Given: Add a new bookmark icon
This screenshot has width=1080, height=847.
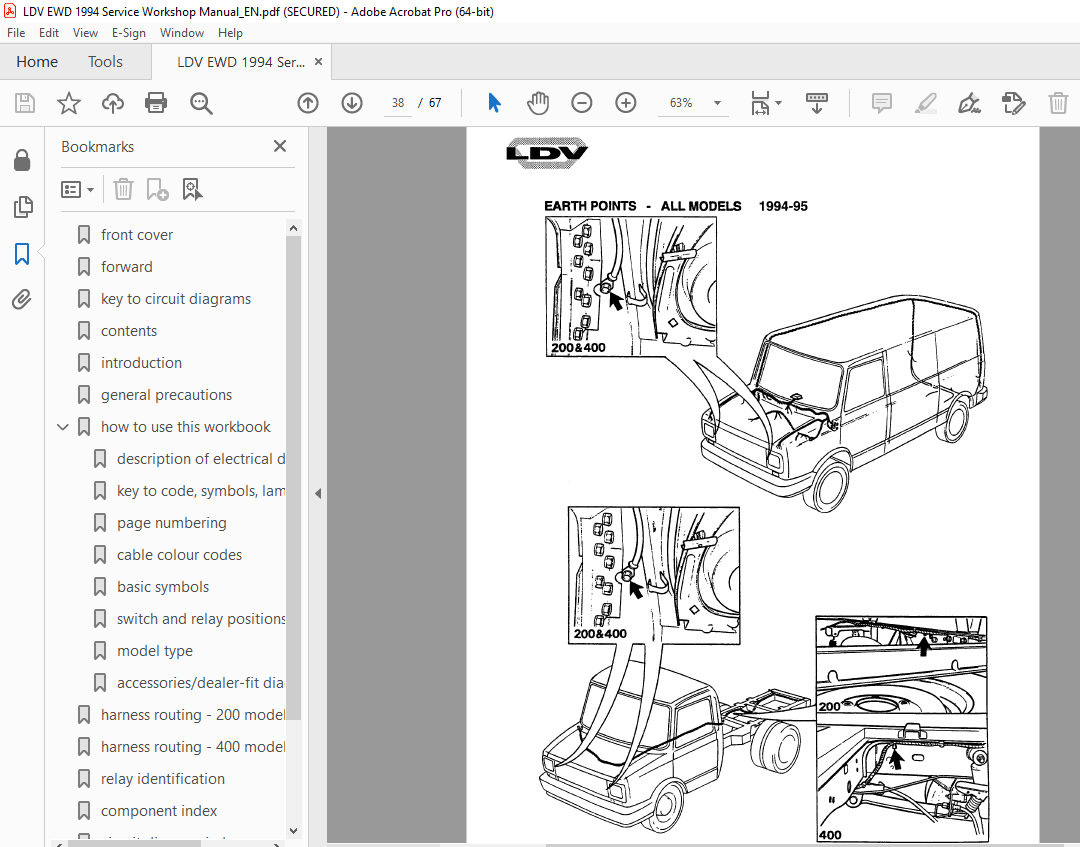Looking at the screenshot, I should (157, 189).
